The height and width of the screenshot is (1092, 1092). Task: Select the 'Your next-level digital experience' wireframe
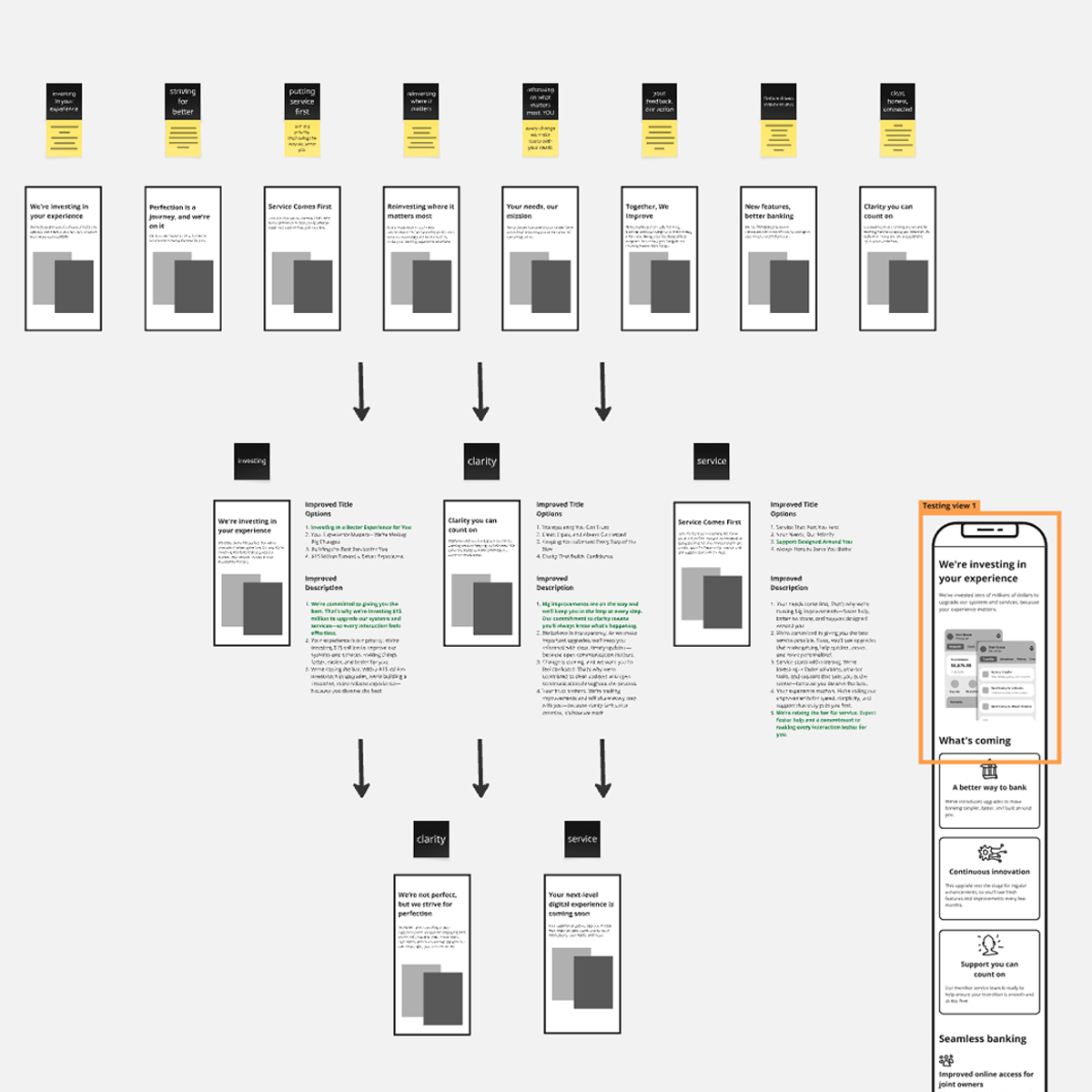[x=582, y=954]
